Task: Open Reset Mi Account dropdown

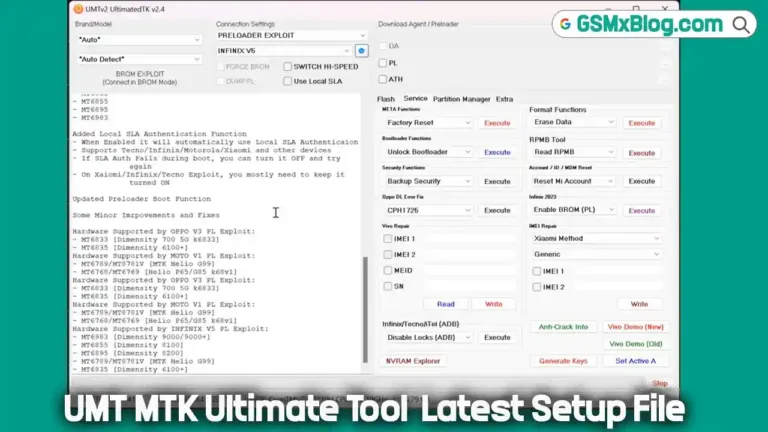Action: [x=573, y=181]
